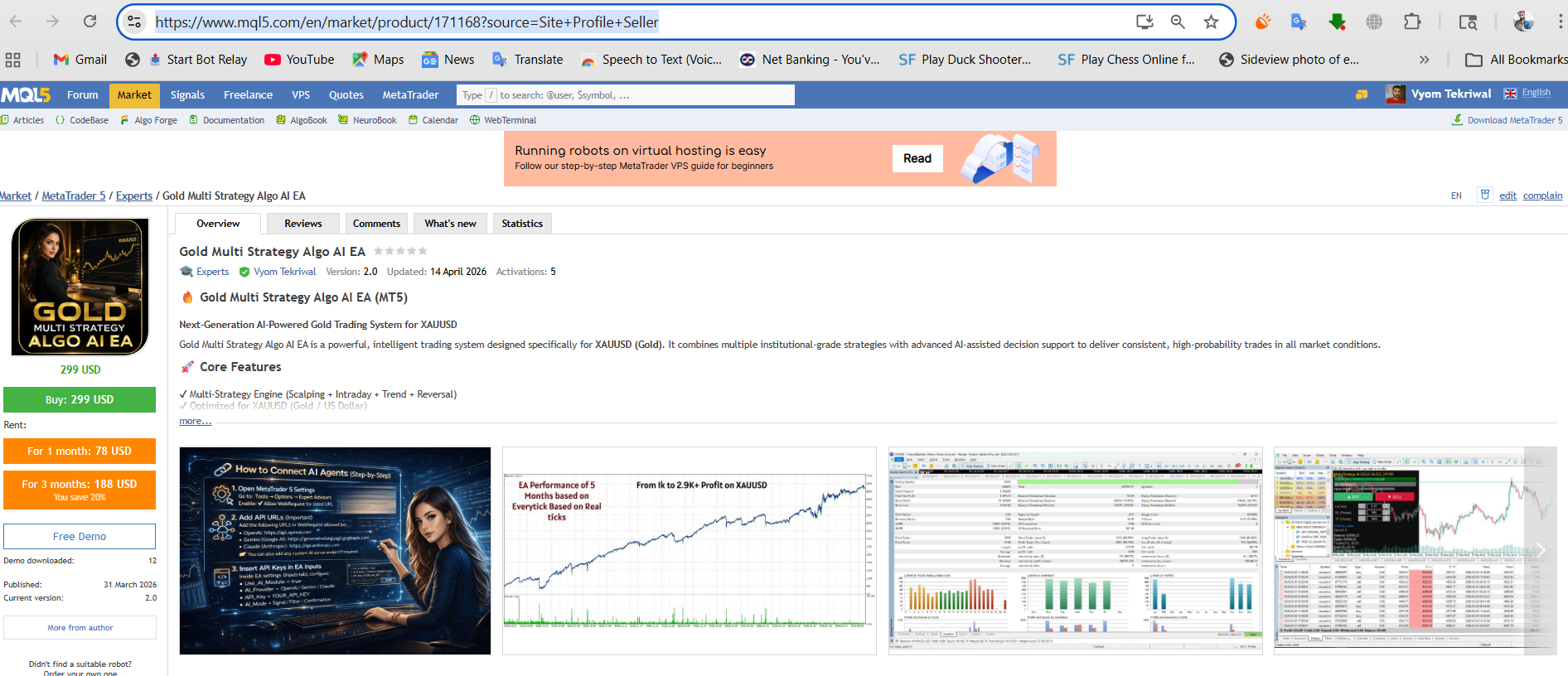1568x676 pixels.
Task: Click the download icon beside MetaTrader 5
Action: click(x=1458, y=120)
